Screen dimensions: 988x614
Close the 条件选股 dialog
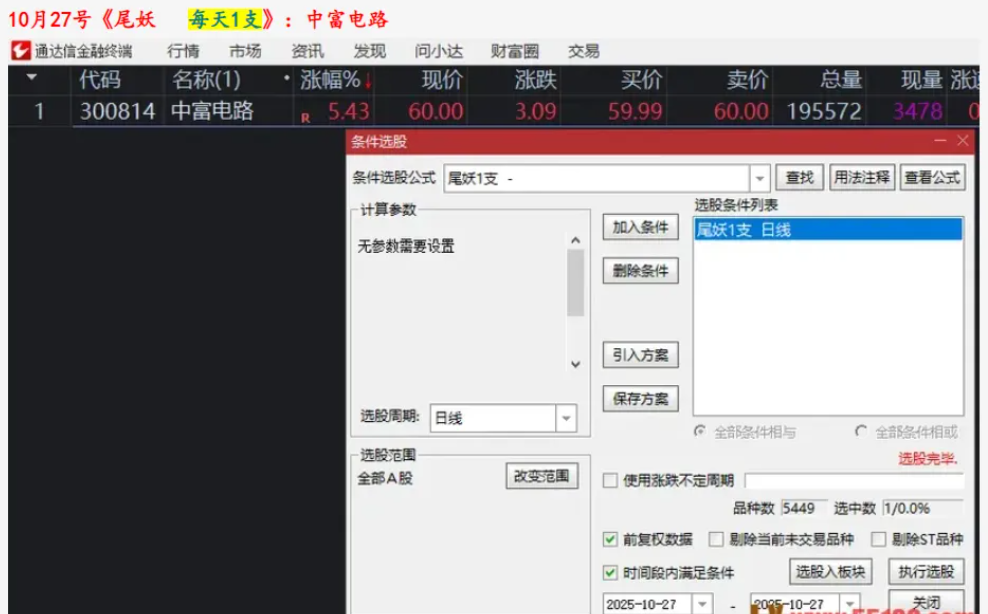[x=963, y=142]
